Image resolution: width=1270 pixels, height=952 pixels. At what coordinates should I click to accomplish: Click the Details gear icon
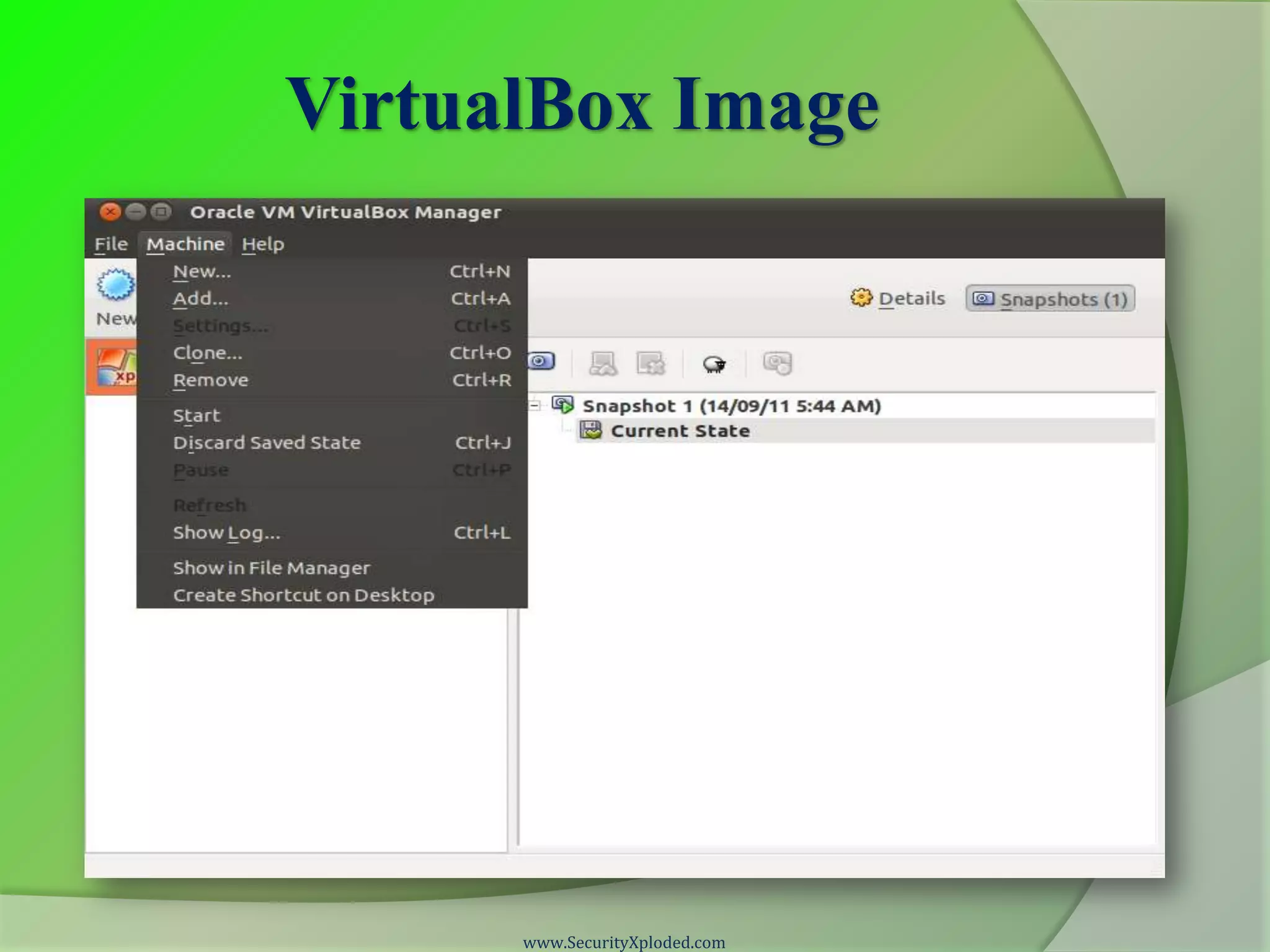tap(861, 298)
